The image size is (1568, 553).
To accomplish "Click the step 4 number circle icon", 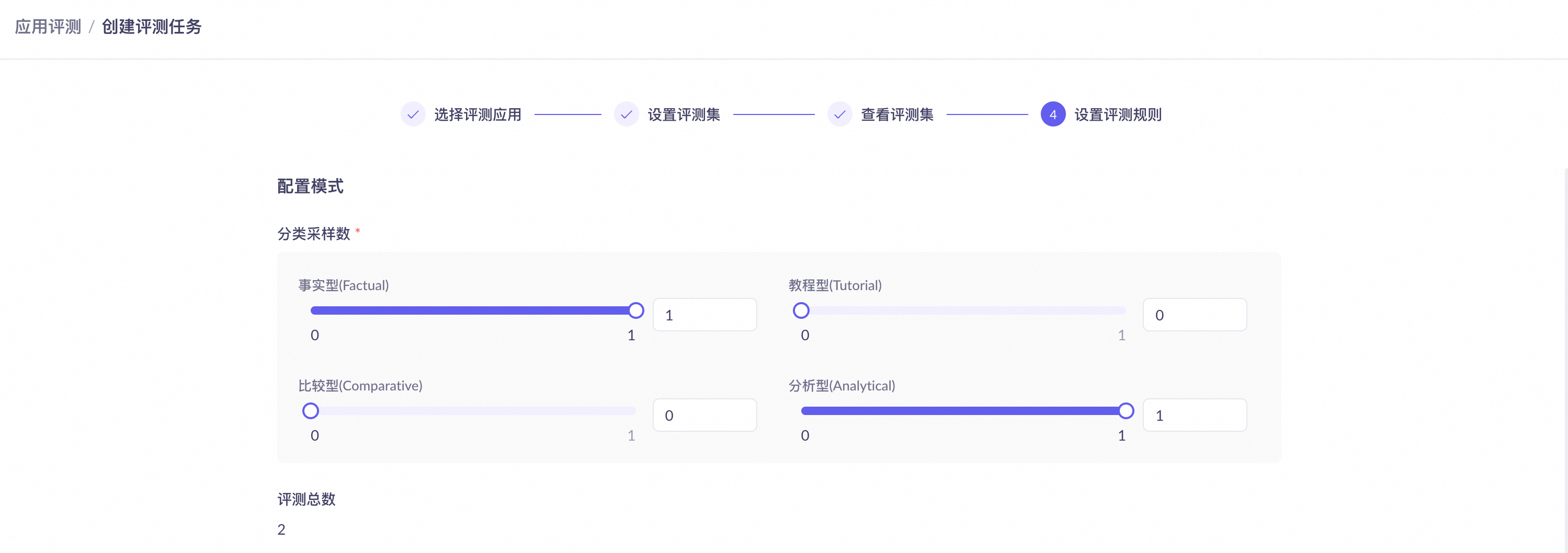I will (x=1052, y=114).
